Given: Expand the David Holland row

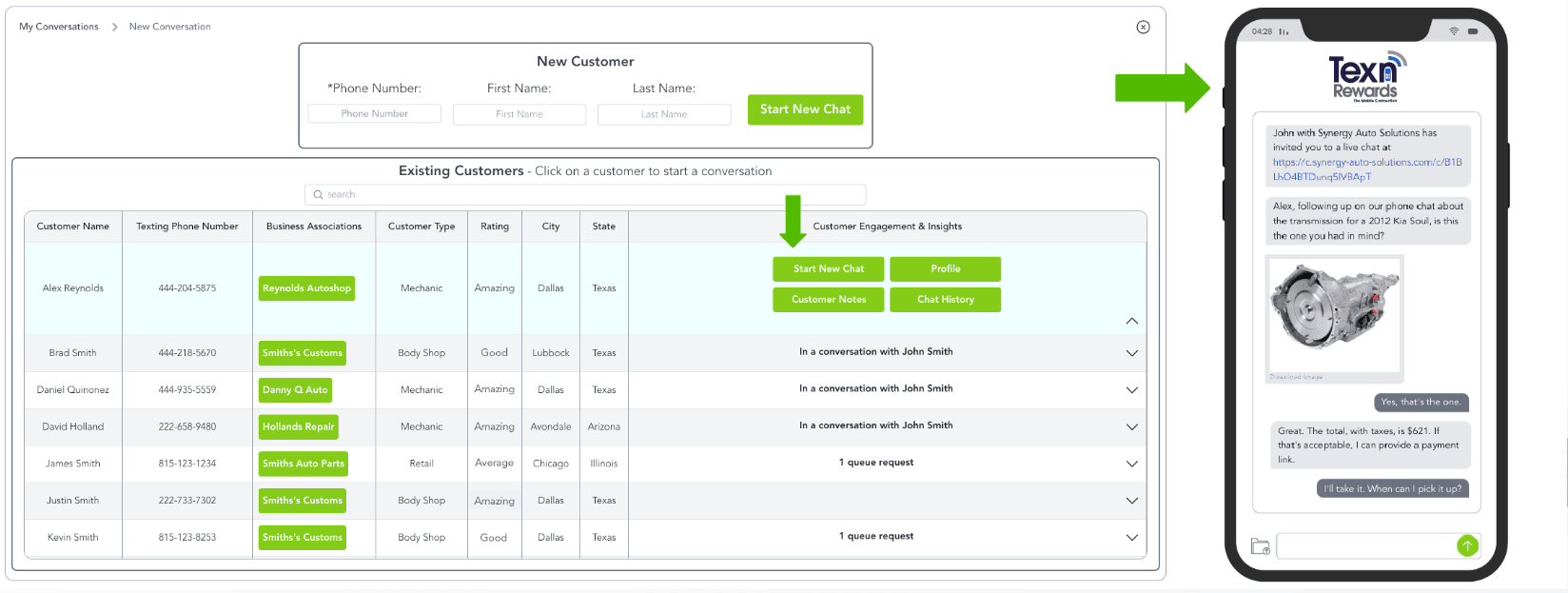Looking at the screenshot, I should tap(1132, 427).
